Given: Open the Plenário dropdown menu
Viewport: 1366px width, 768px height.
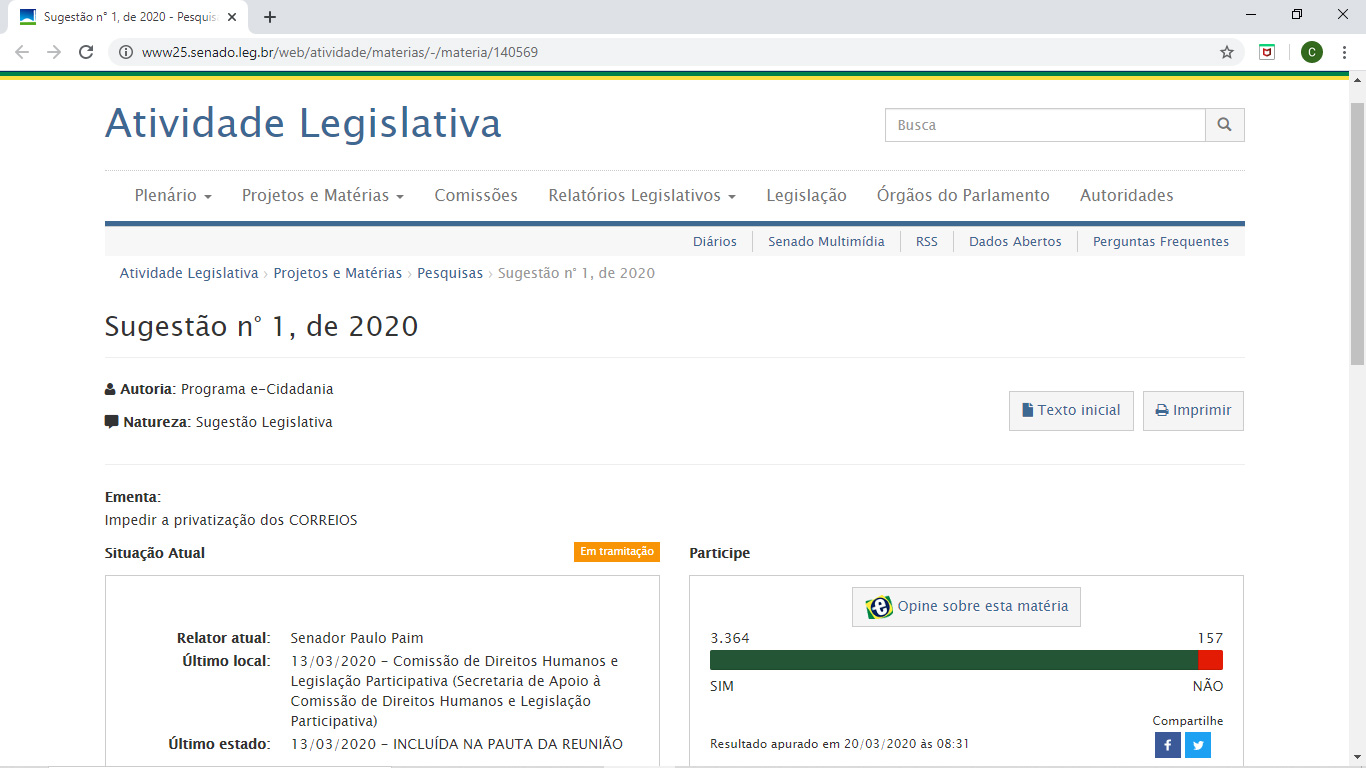Looking at the screenshot, I should 173,196.
